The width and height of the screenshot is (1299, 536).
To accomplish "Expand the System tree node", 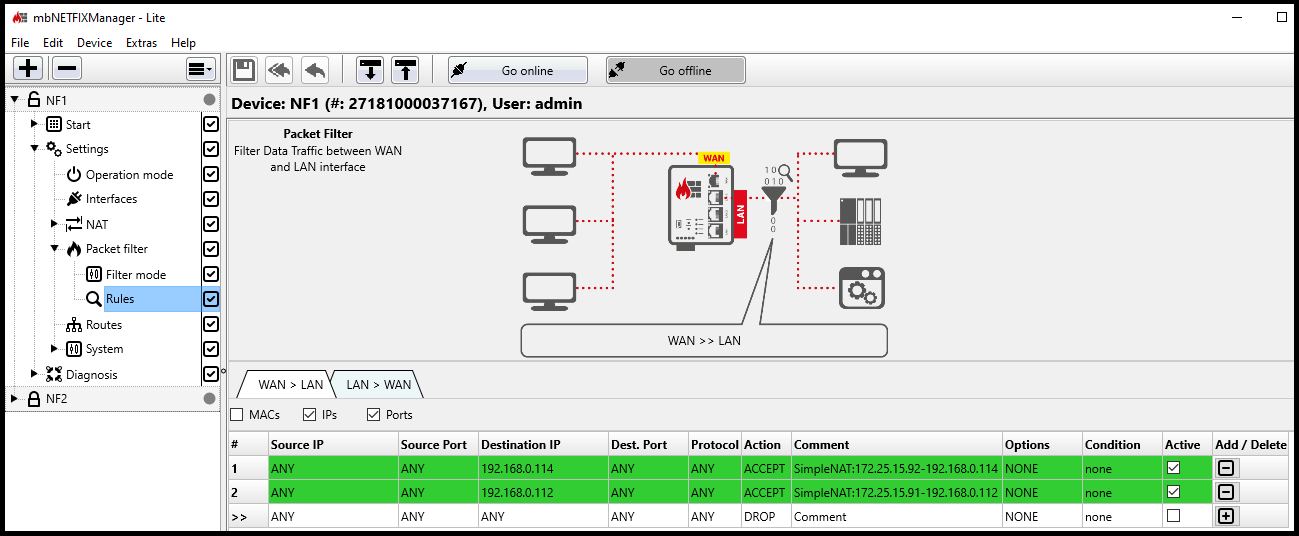I will point(55,349).
